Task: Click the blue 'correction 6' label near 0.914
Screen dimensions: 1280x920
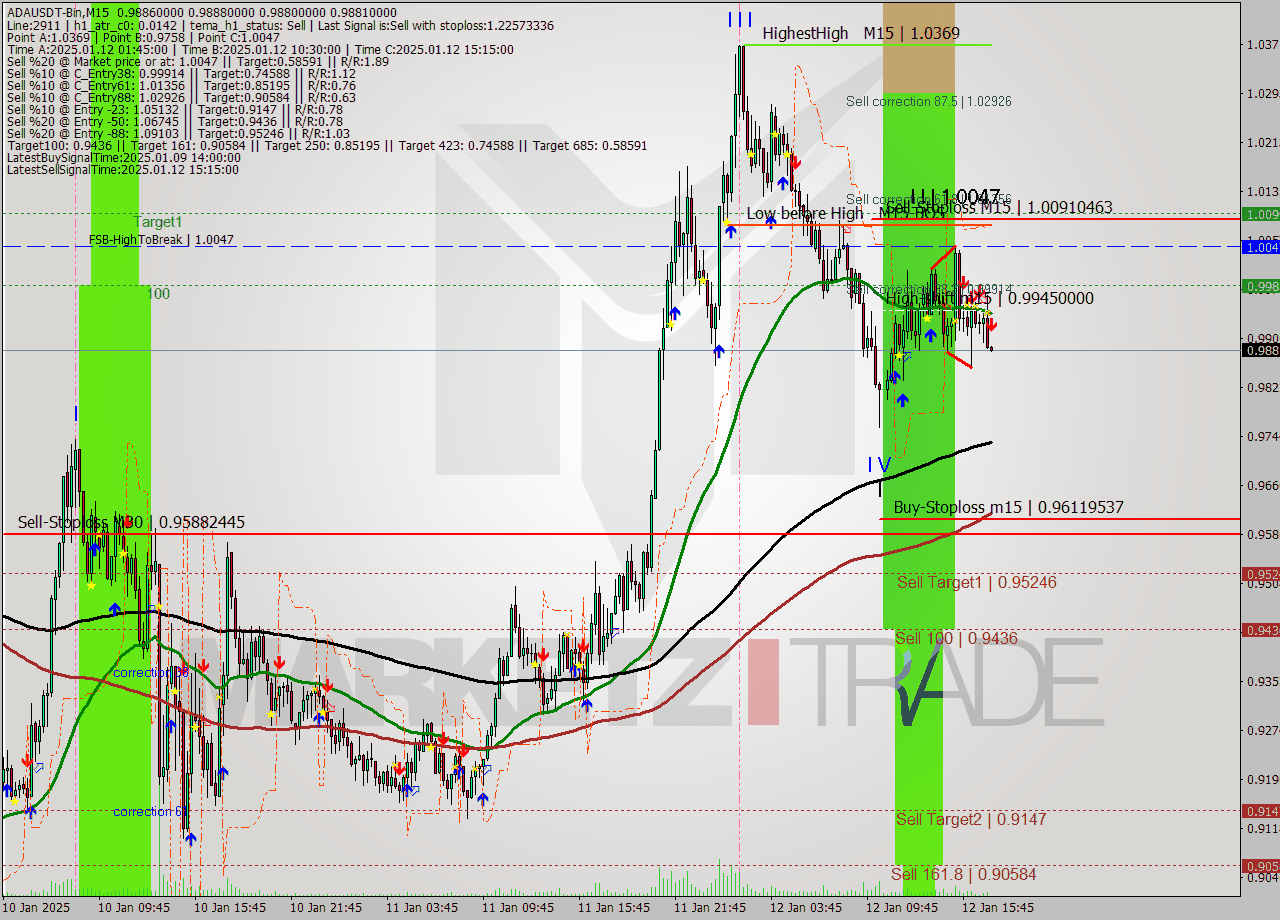Action: [x=146, y=811]
